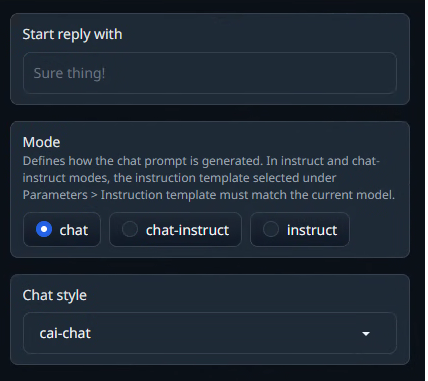Image resolution: width=428 pixels, height=381 pixels.
Task: Click the 'Start reply with' label
Action: (x=72, y=34)
